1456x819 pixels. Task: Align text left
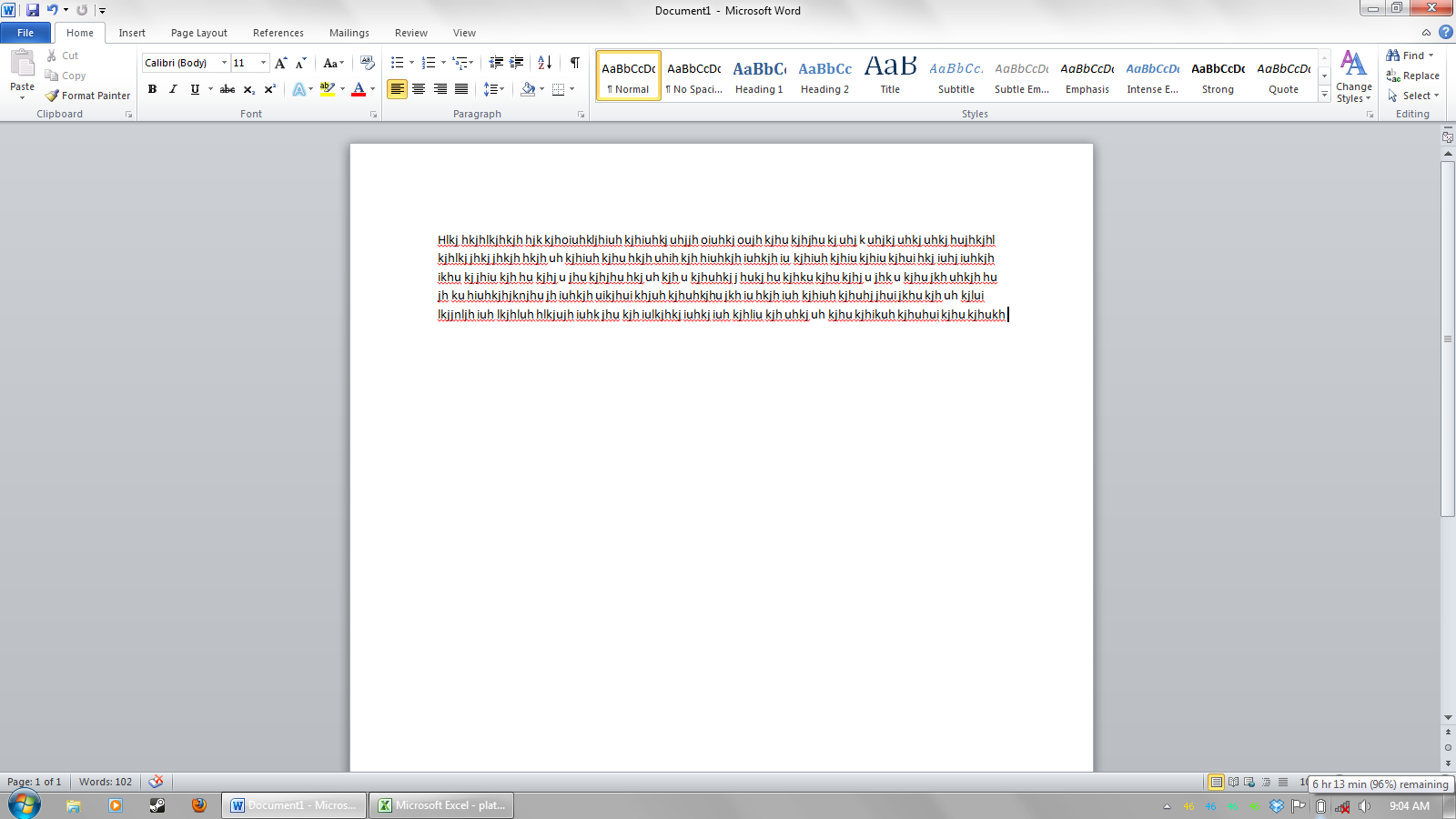click(x=397, y=89)
